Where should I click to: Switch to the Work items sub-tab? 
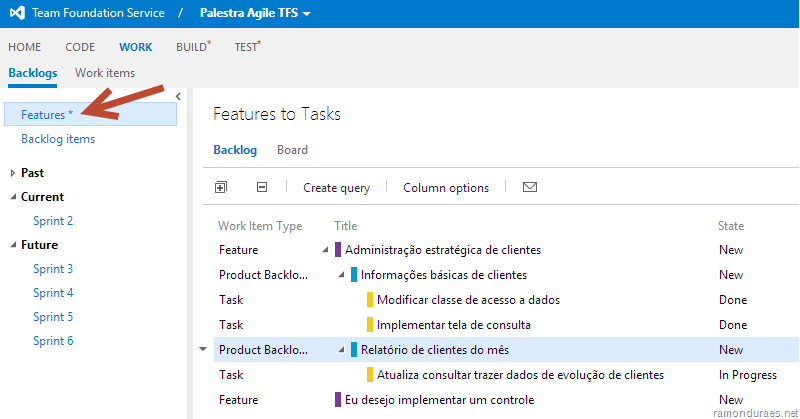(105, 73)
